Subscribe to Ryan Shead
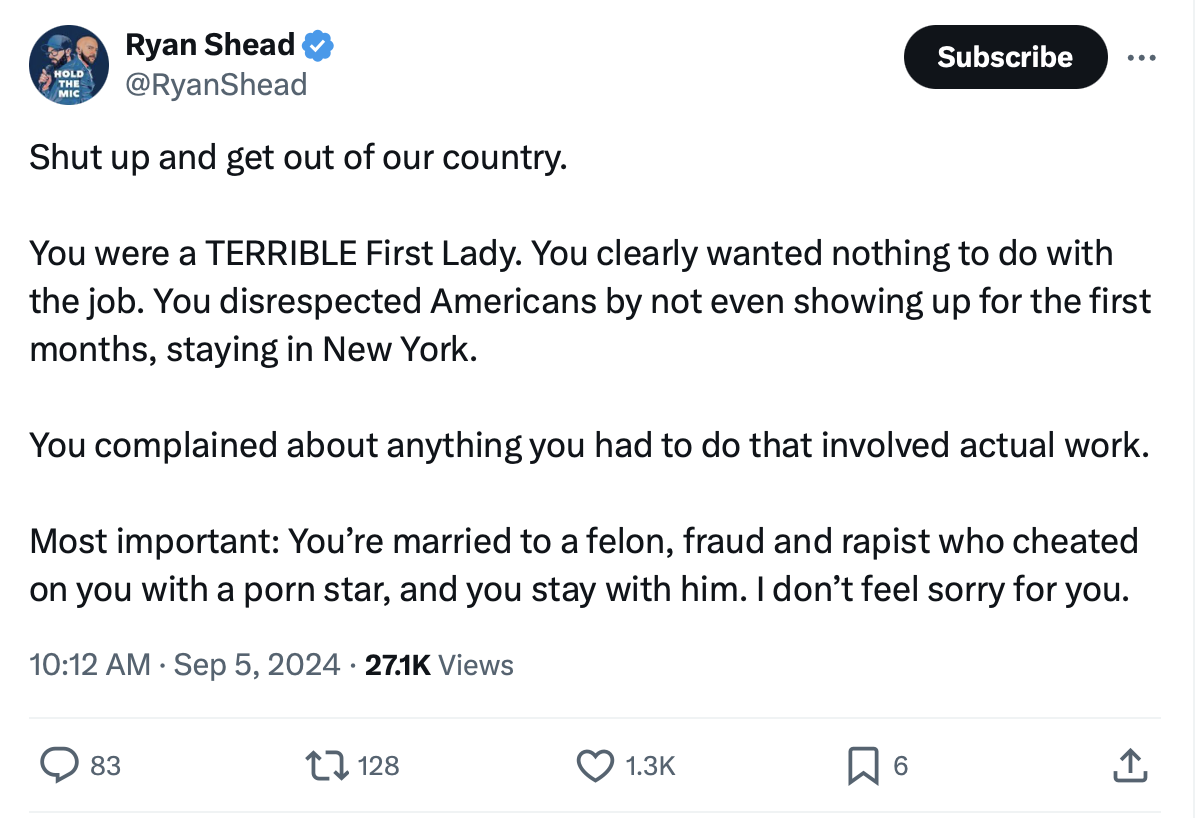The height and width of the screenshot is (818, 1204). [1005, 57]
